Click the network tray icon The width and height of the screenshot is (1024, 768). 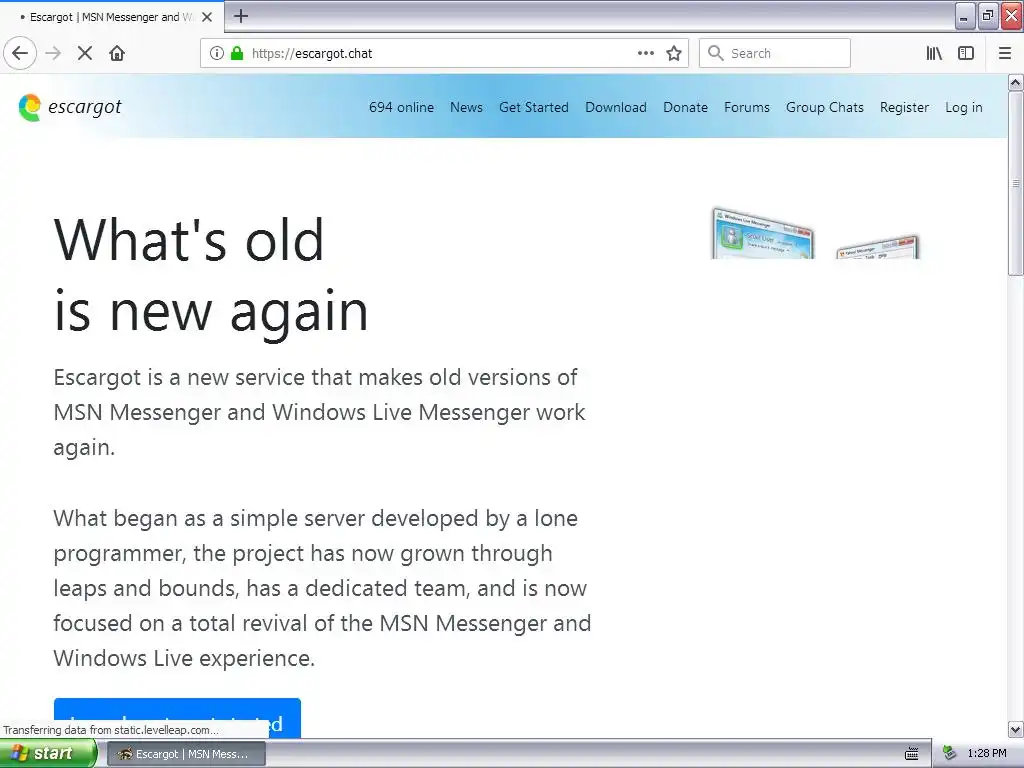(949, 754)
